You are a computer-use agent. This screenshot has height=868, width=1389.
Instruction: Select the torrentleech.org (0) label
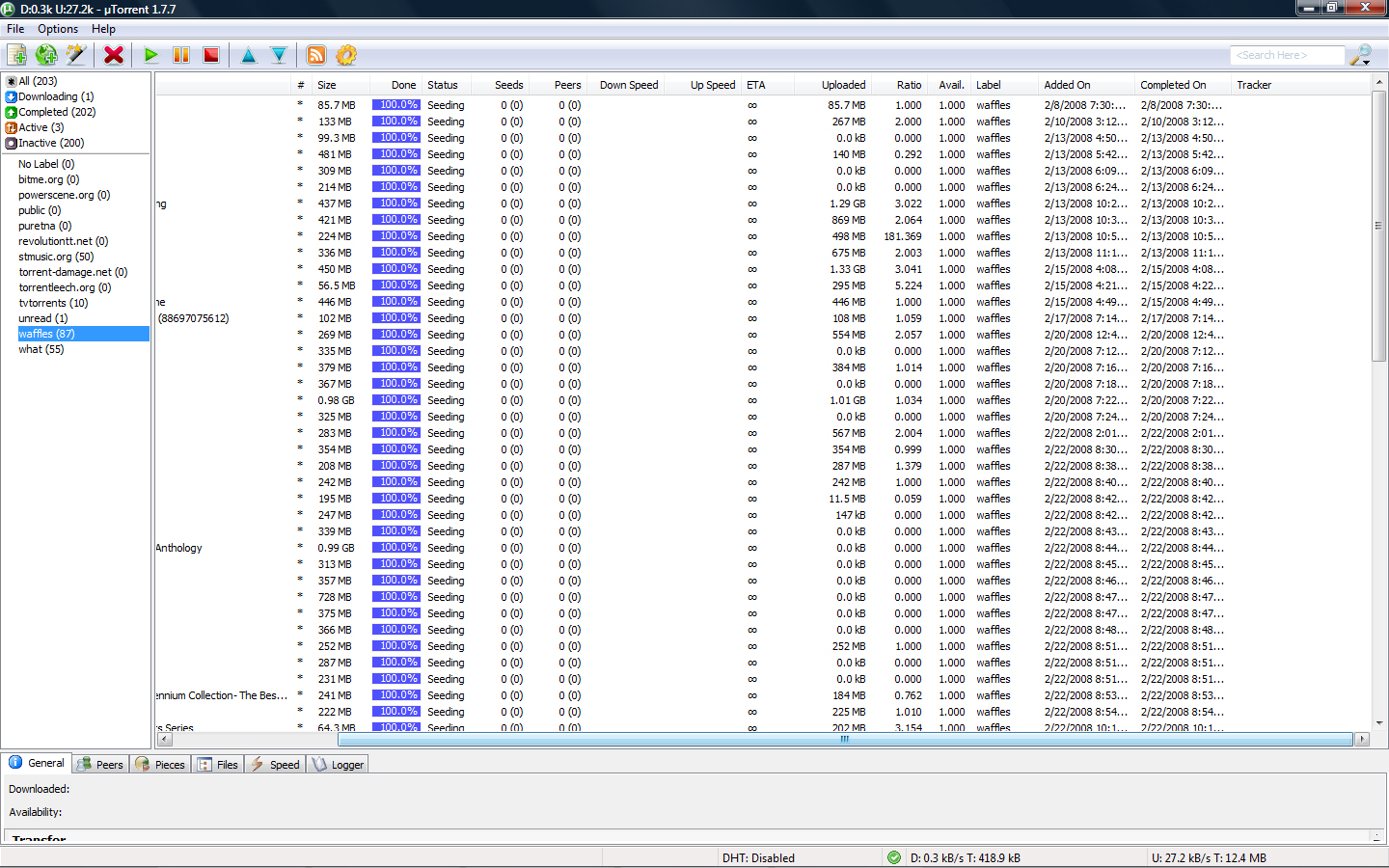pos(65,287)
